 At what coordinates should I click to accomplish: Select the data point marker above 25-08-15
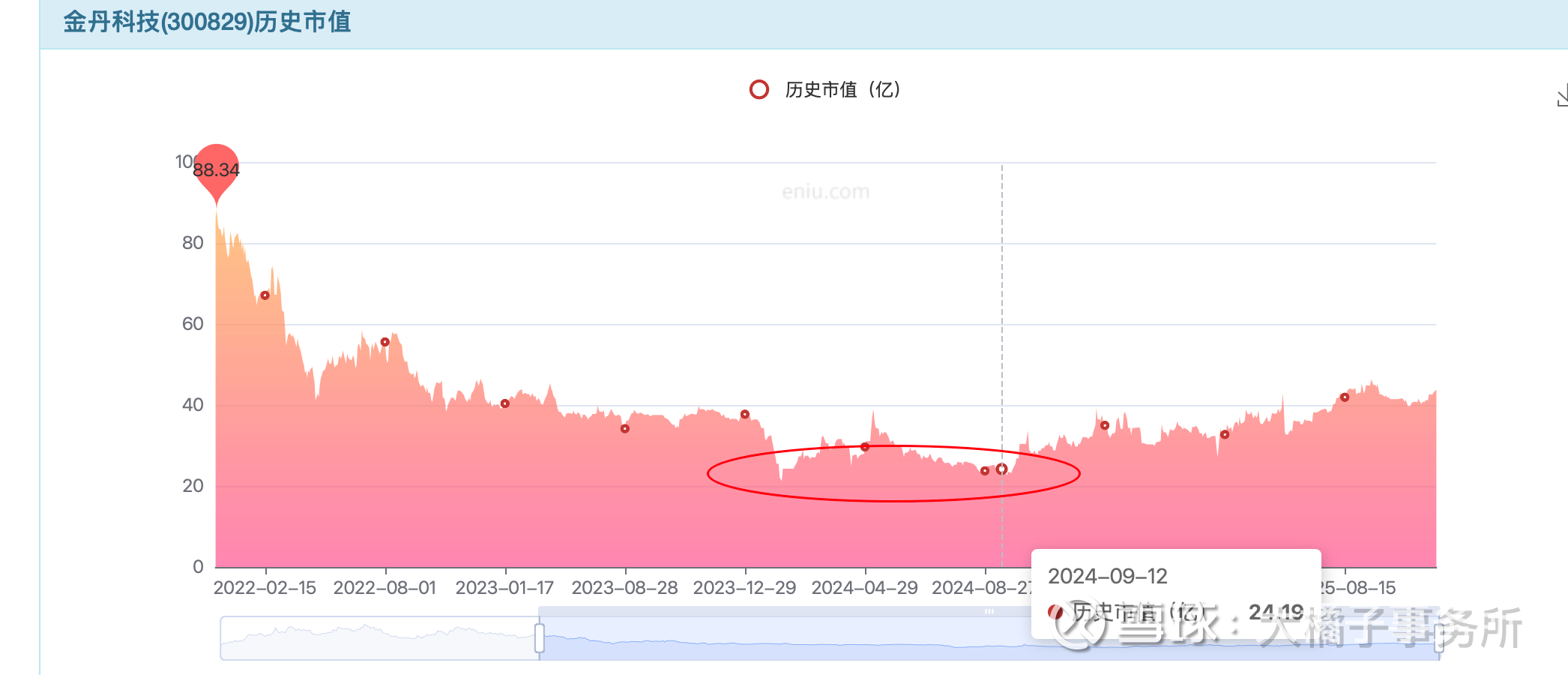tap(1345, 397)
